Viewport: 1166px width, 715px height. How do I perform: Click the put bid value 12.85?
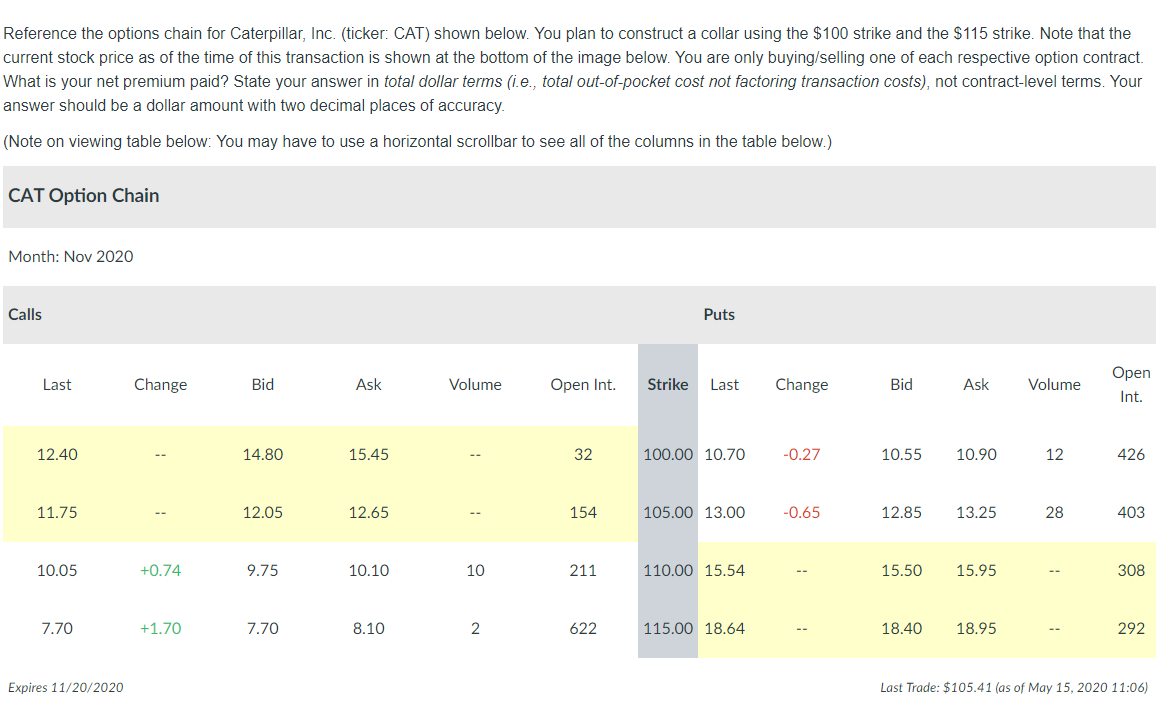(901, 512)
